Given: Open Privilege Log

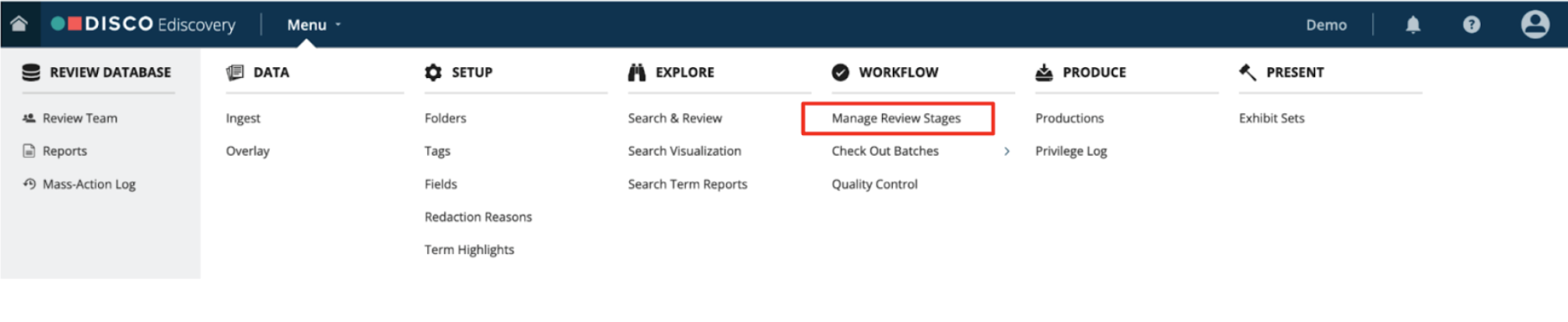Looking at the screenshot, I should click(1070, 151).
